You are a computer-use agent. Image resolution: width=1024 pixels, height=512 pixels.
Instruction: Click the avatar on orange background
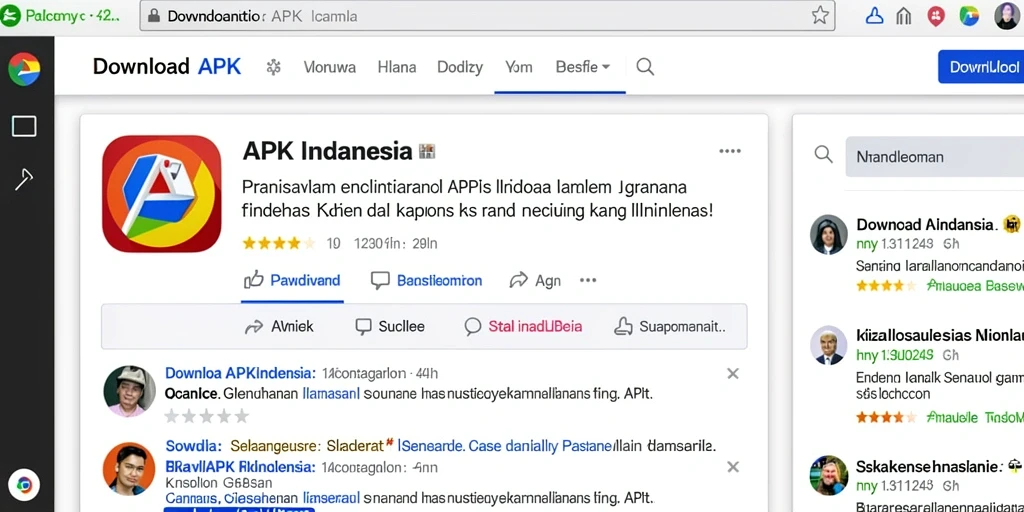point(129,469)
